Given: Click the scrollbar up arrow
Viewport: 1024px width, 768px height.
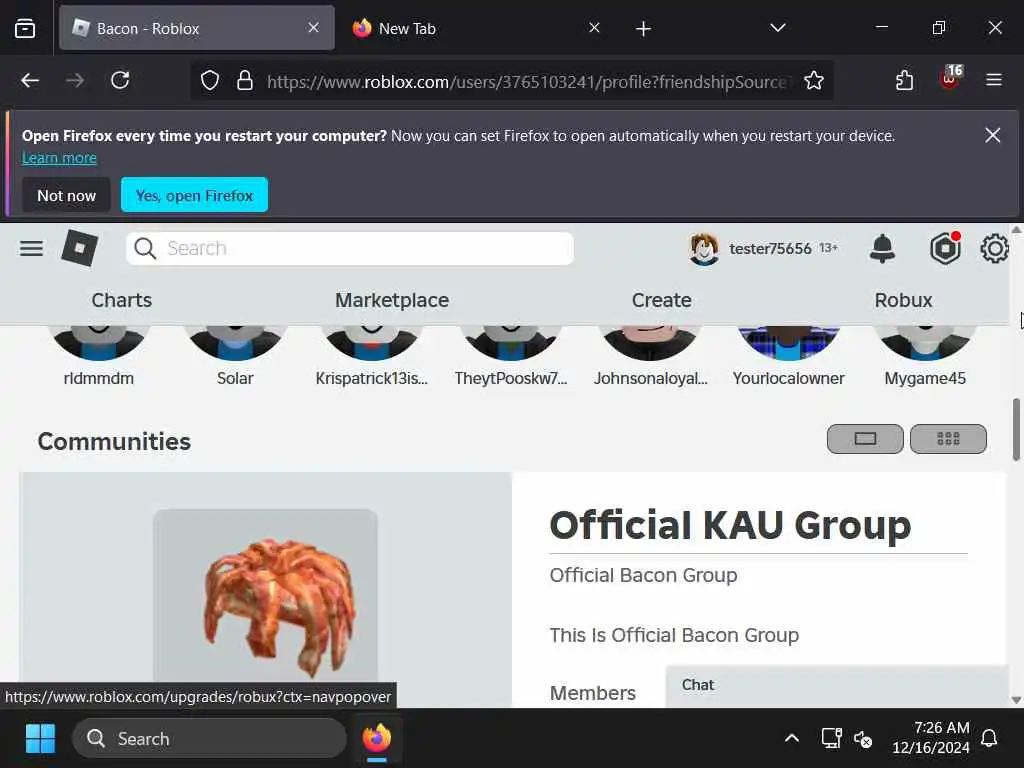Looking at the screenshot, I should 1016,230.
